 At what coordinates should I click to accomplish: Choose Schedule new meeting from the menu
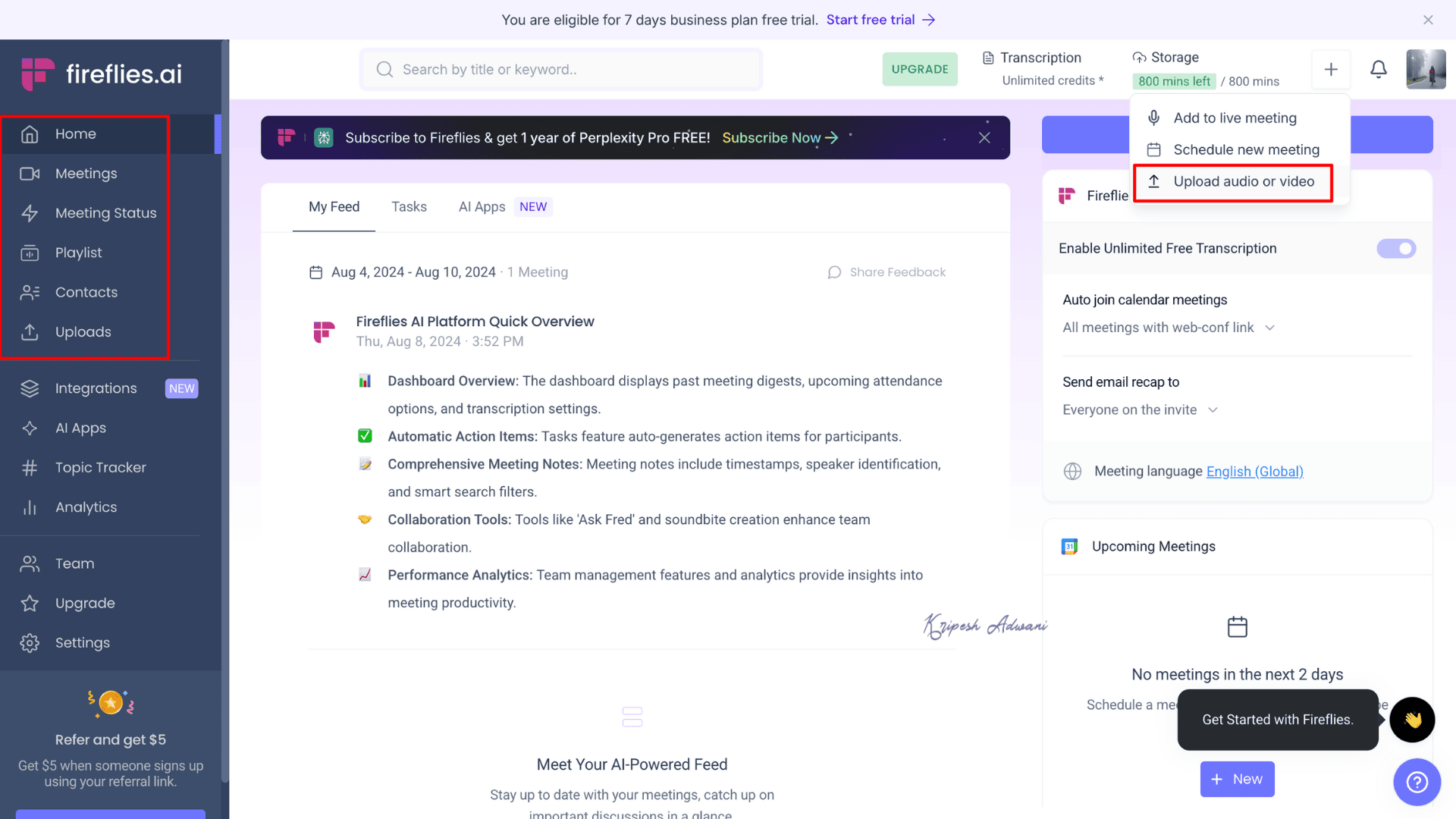pos(1246,150)
